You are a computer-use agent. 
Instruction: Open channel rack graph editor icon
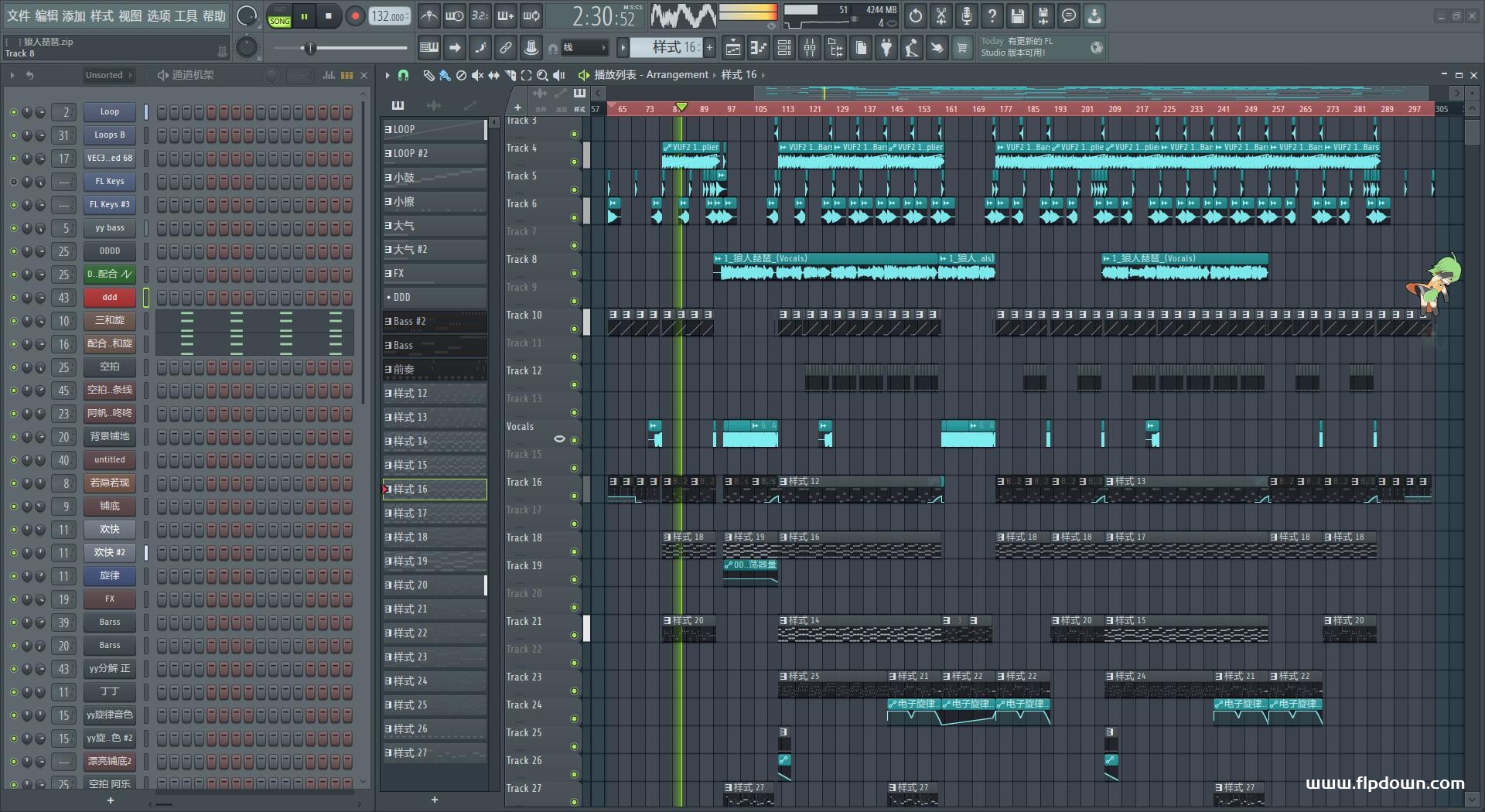[x=329, y=75]
